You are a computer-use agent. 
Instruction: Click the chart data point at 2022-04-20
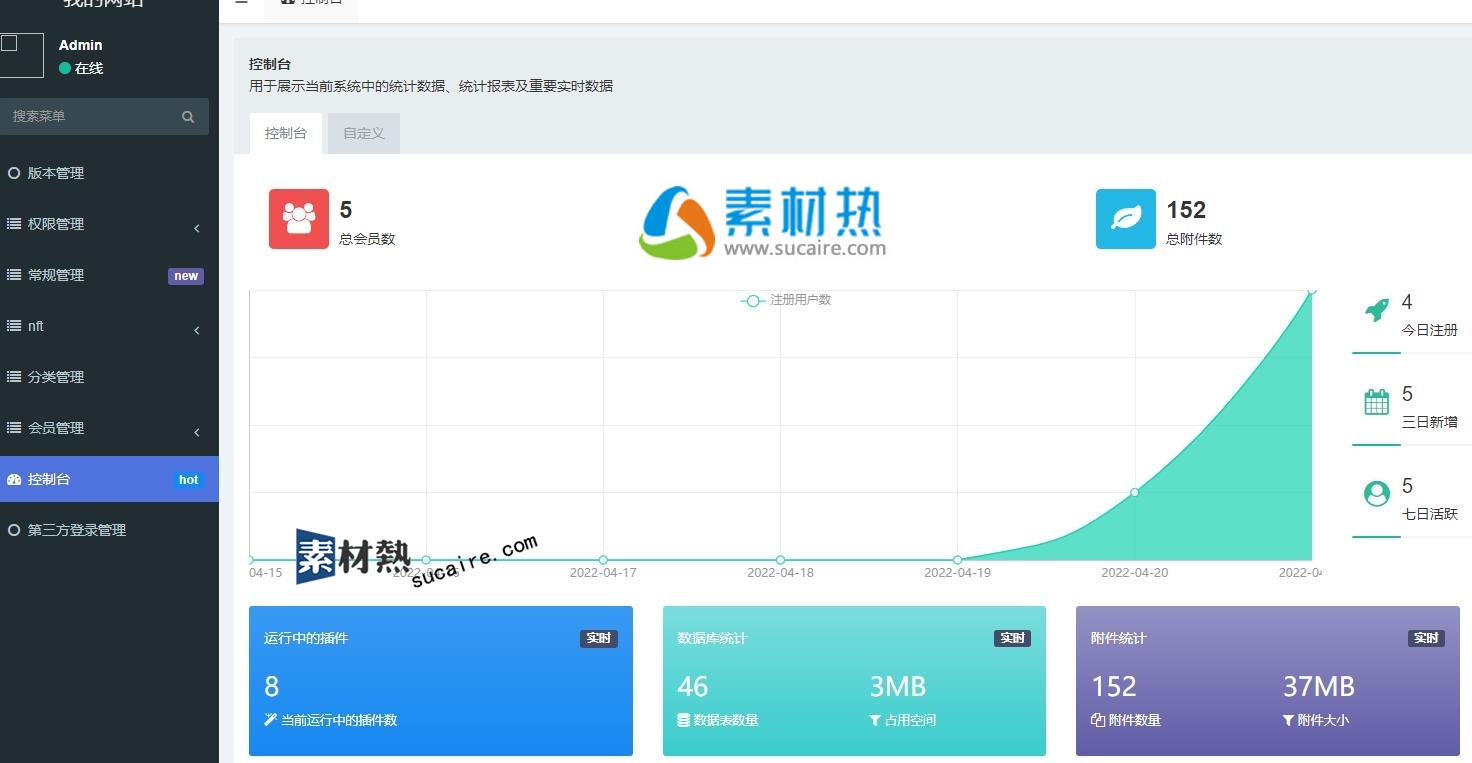1135,492
